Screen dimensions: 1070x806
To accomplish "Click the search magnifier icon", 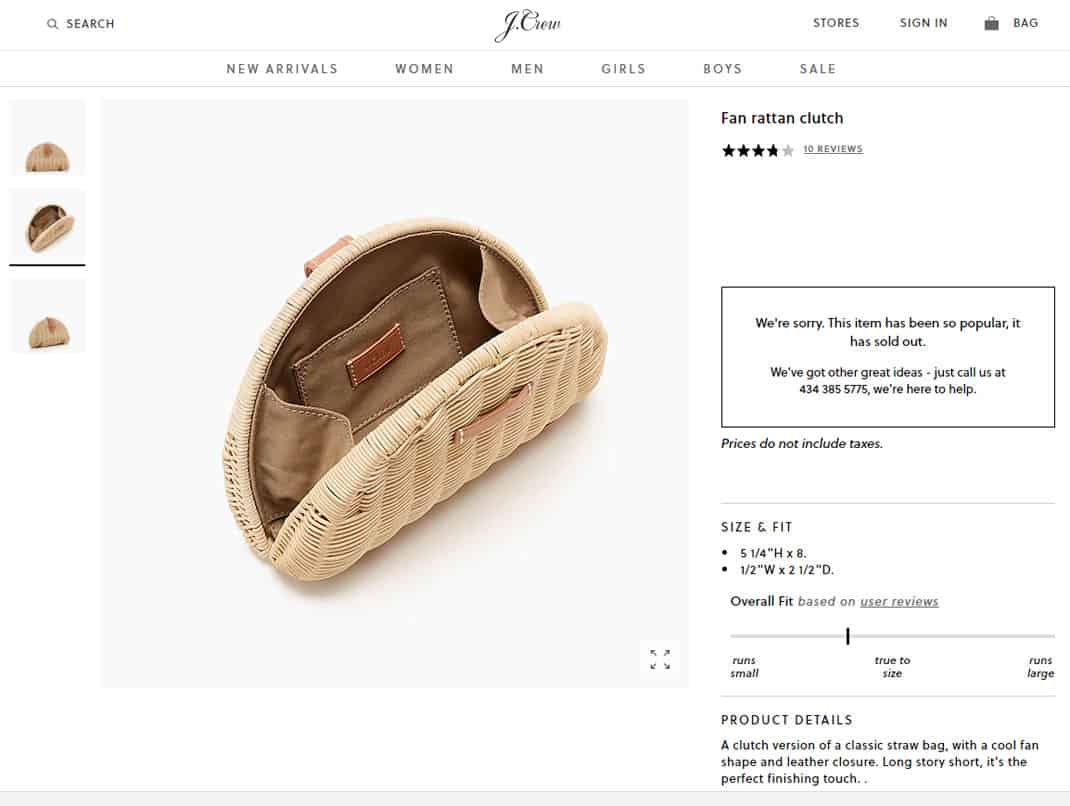I will coord(53,24).
